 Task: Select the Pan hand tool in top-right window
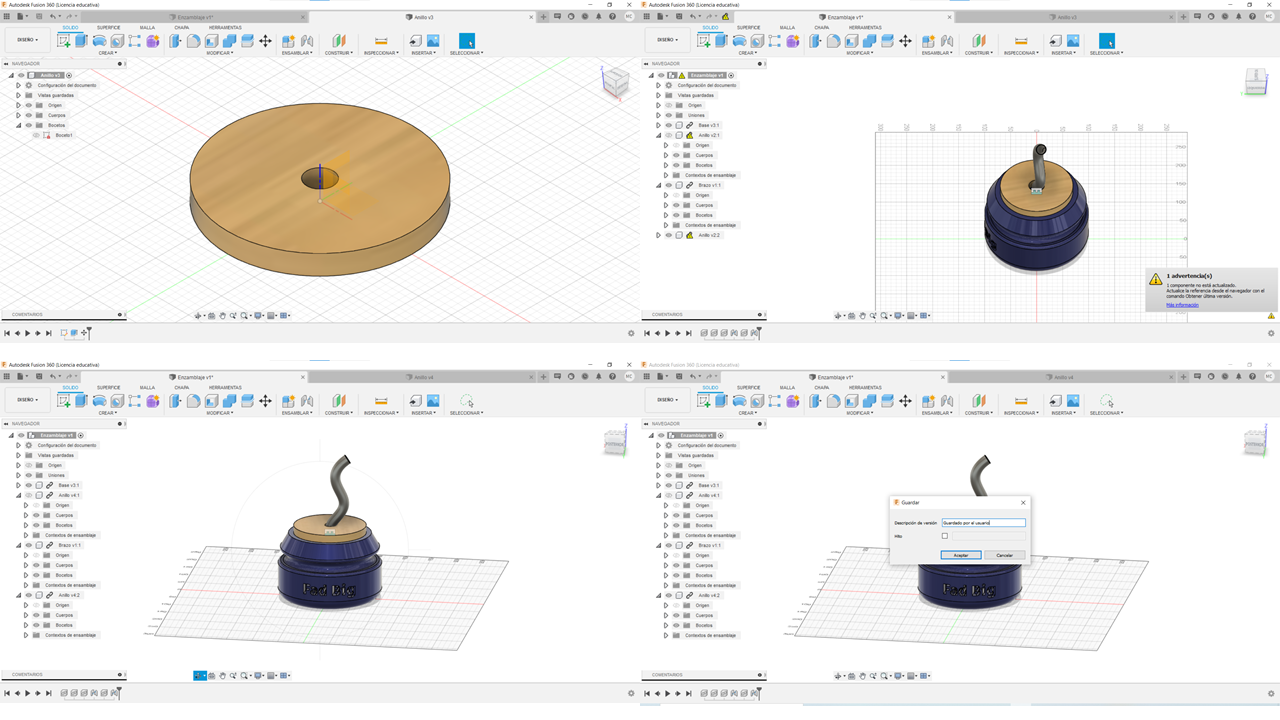(x=862, y=316)
